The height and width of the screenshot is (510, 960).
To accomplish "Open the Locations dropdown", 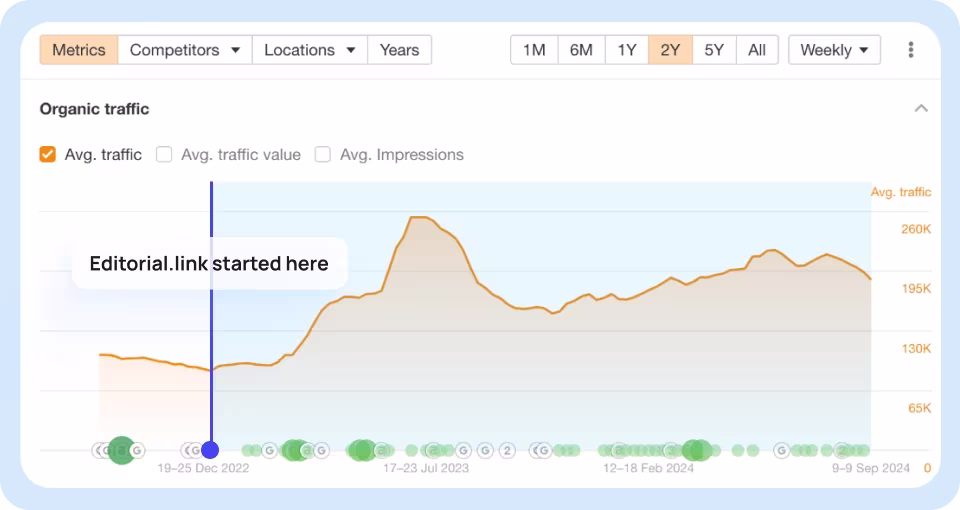I will (x=309, y=50).
